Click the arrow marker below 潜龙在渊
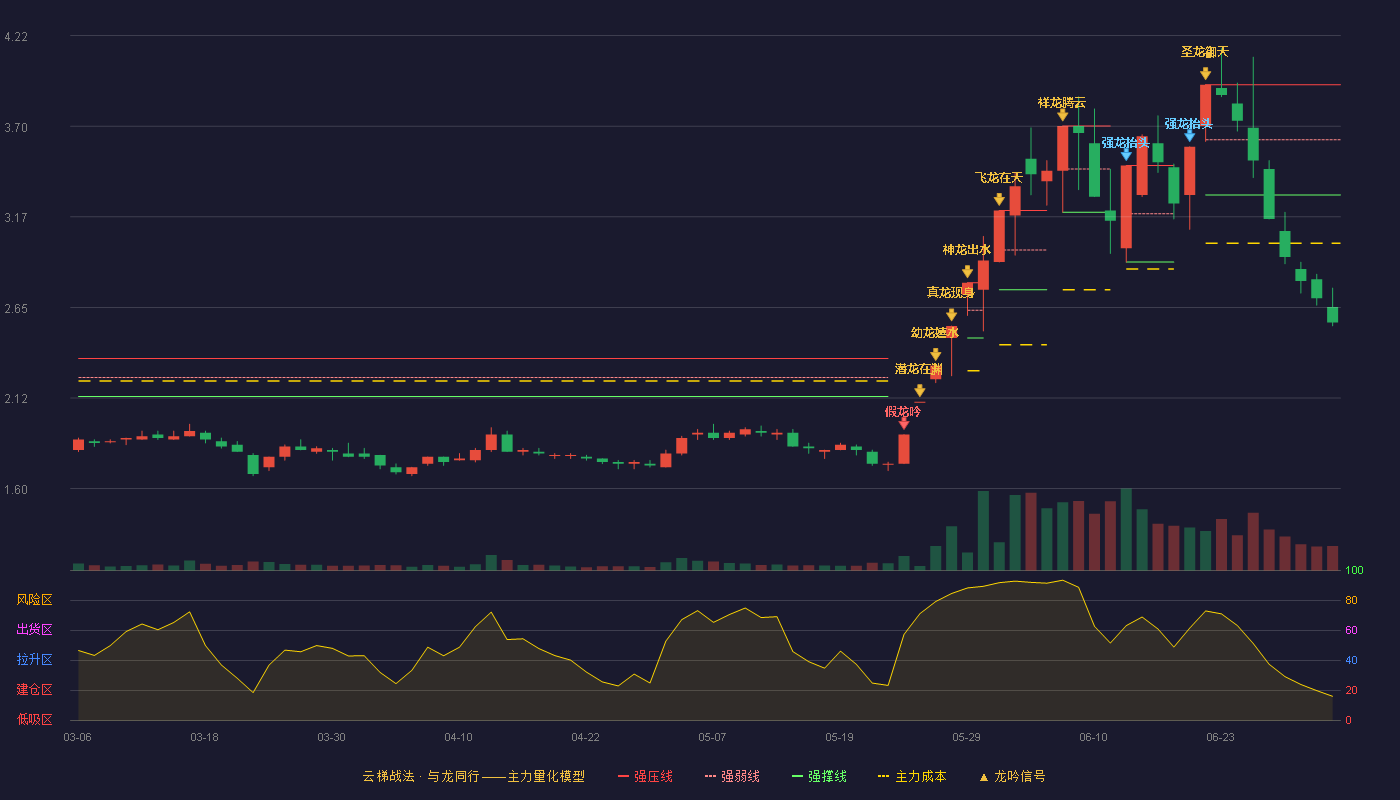The height and width of the screenshot is (800, 1400). coord(919,390)
